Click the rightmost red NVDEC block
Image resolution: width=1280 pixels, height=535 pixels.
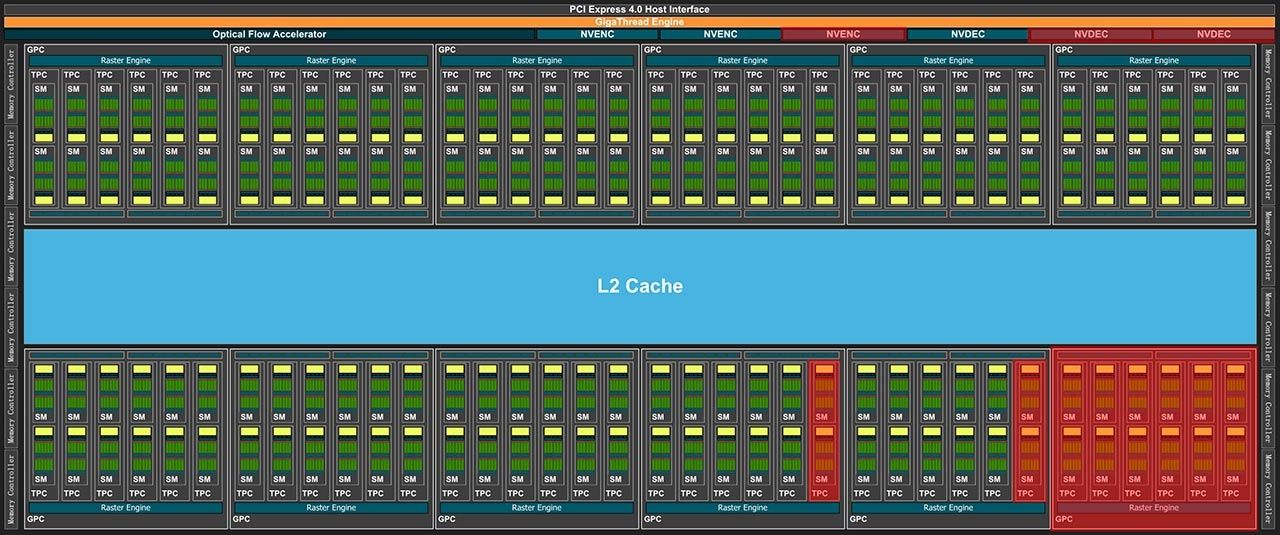1213,34
